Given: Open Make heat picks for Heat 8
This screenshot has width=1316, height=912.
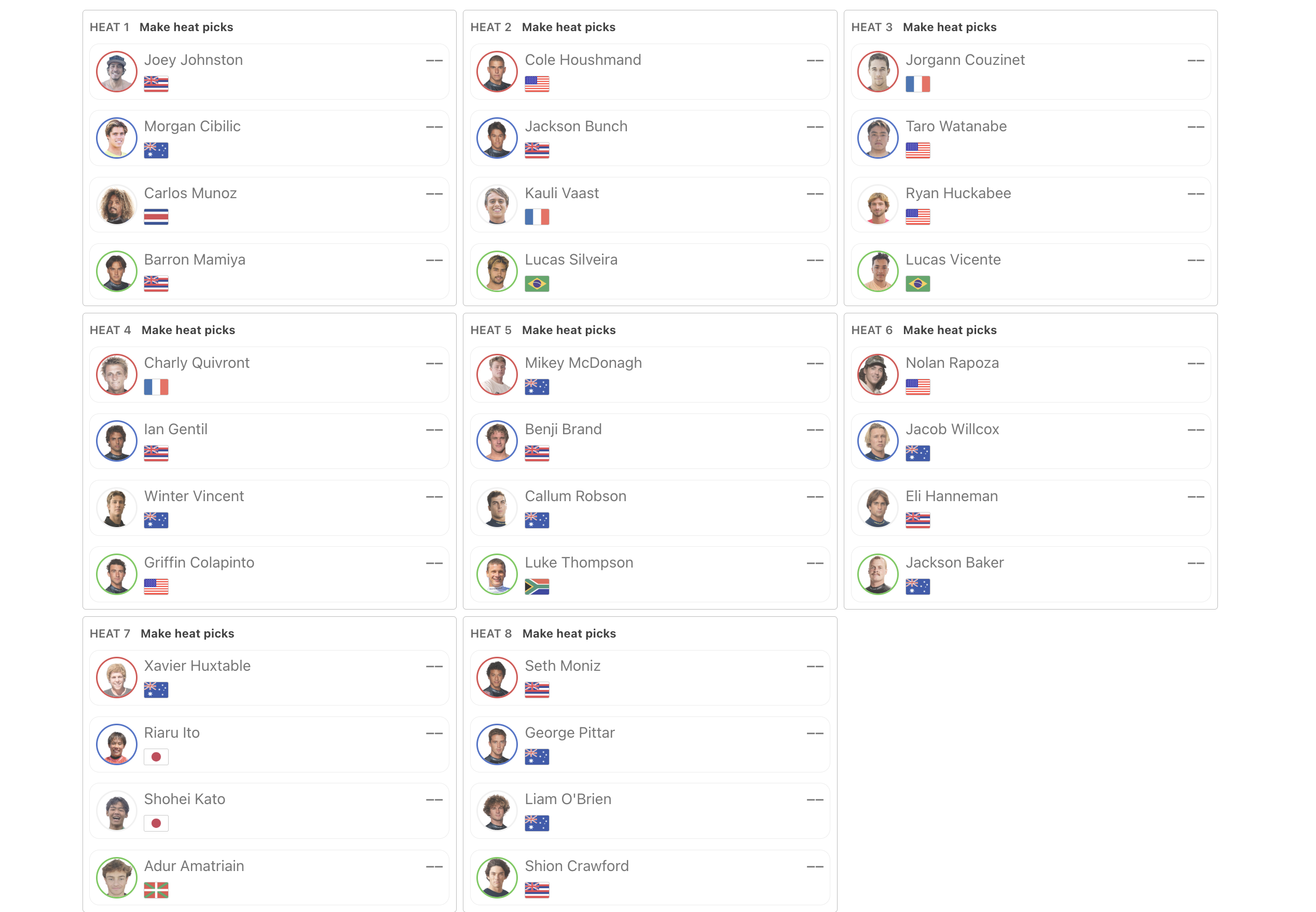Looking at the screenshot, I should [569, 634].
